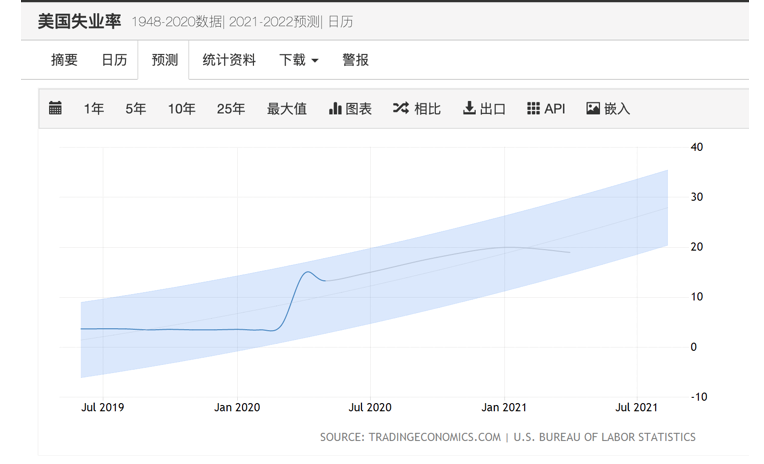Open the 警报 tab
The width and height of the screenshot is (764, 464).
[x=355, y=60]
